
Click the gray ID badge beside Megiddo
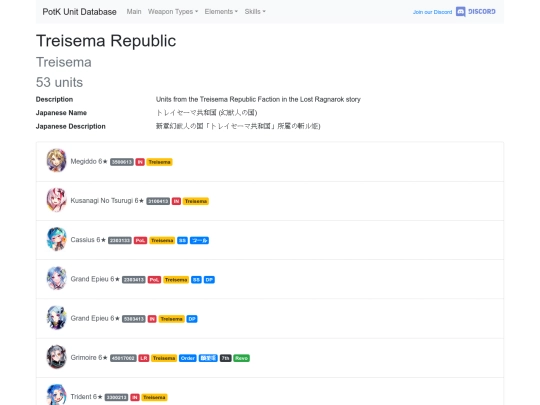pos(122,162)
